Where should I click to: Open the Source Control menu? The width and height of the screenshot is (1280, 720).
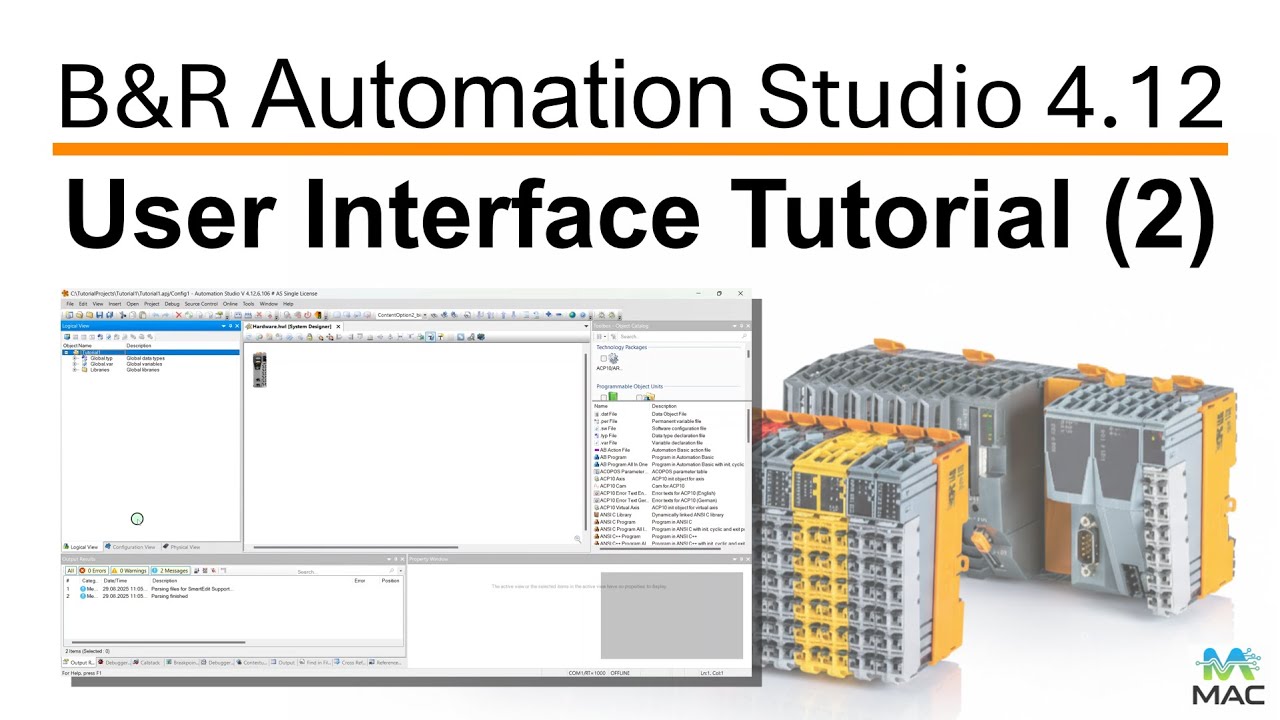coord(201,304)
